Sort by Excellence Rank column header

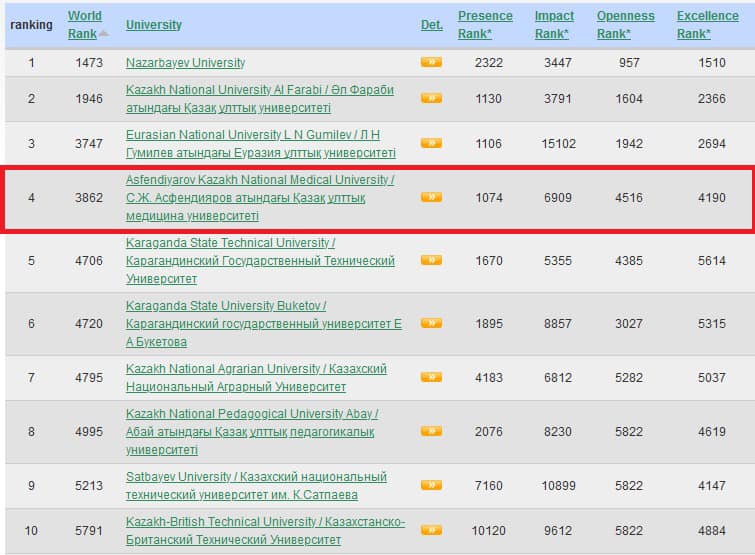tap(707, 24)
